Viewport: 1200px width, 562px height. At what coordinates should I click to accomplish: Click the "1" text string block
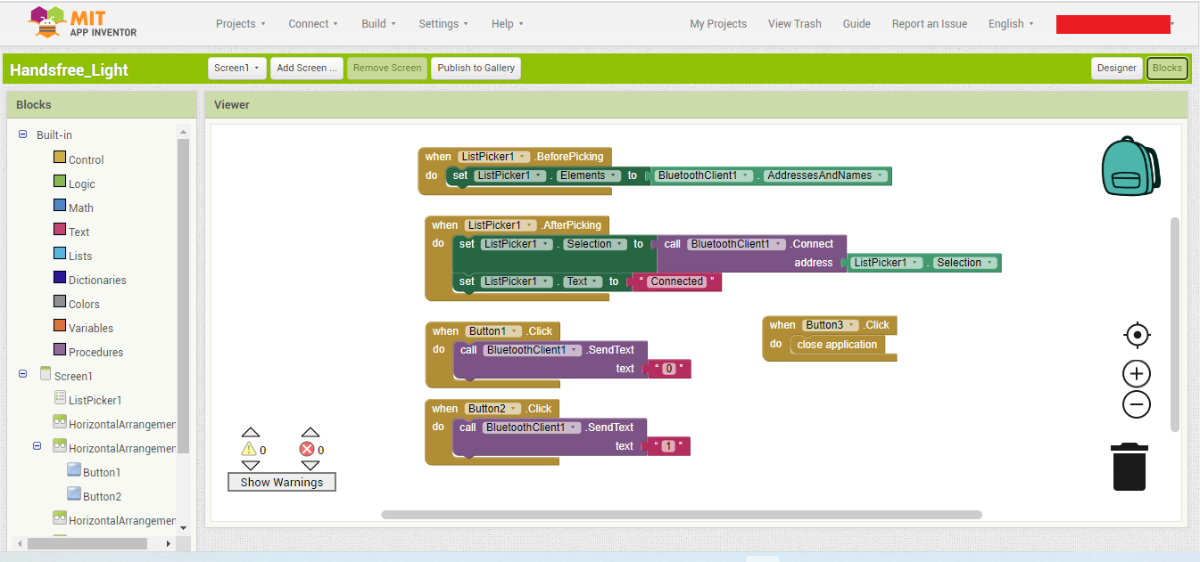669,446
